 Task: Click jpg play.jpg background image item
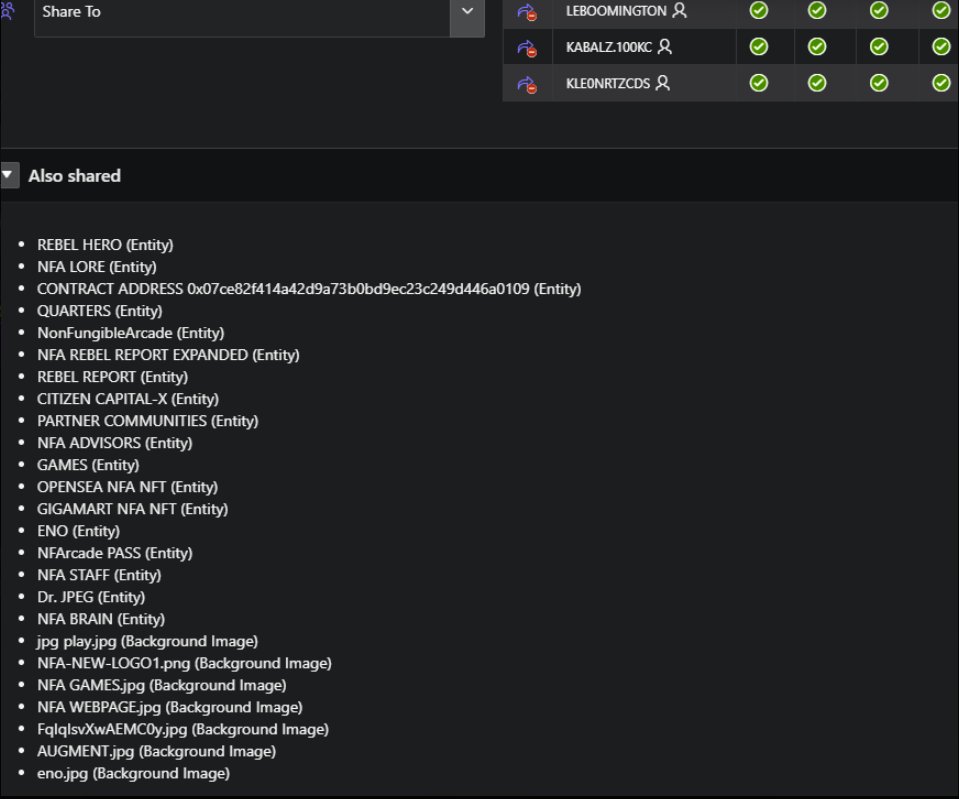pyautogui.click(x=147, y=641)
